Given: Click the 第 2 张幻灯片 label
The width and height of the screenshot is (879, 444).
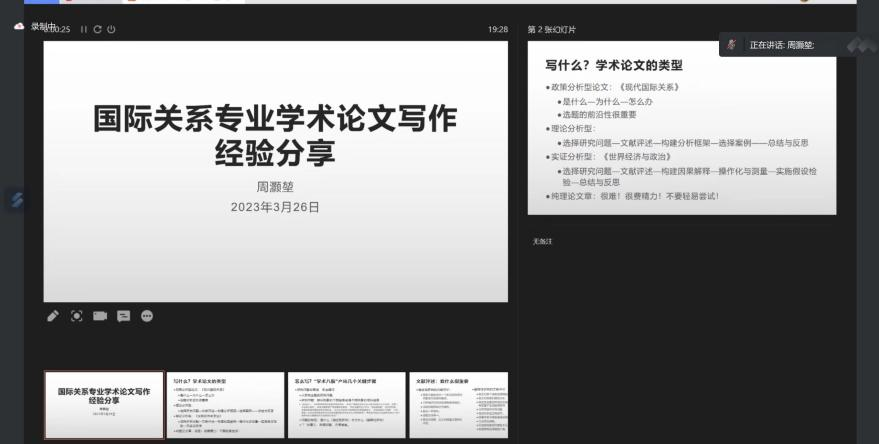Looking at the screenshot, I should 551,29.
